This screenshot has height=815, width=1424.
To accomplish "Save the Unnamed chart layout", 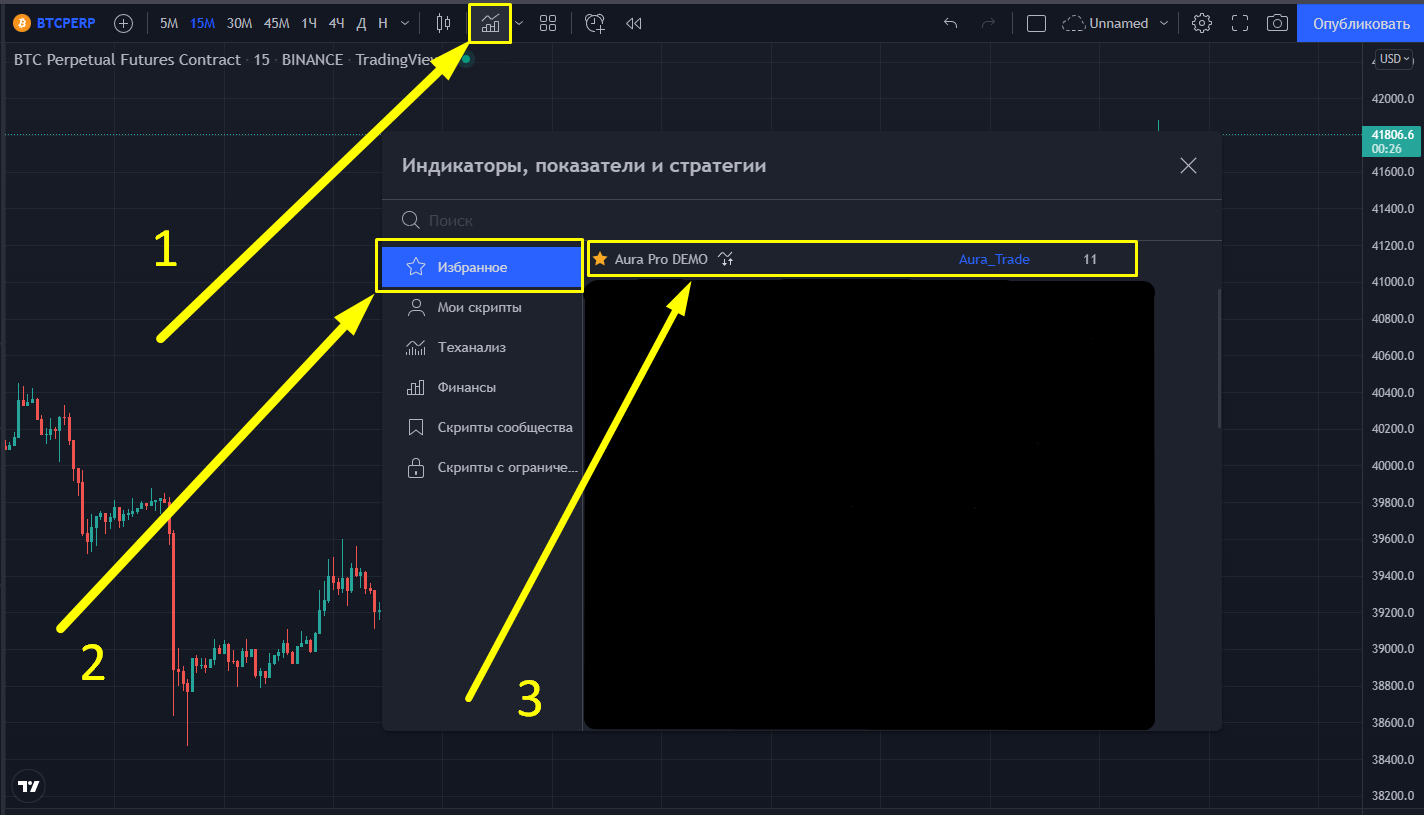I will tap(1105, 23).
